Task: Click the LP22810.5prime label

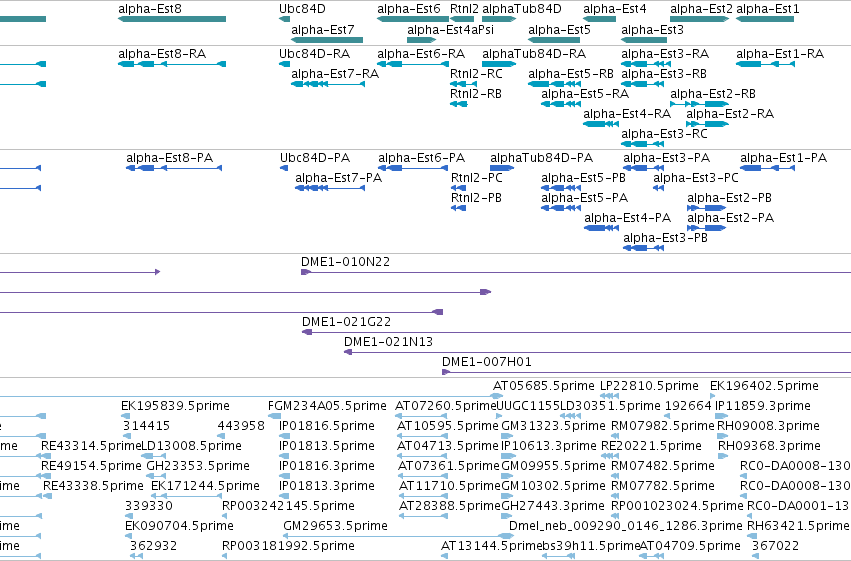Action: (649, 386)
